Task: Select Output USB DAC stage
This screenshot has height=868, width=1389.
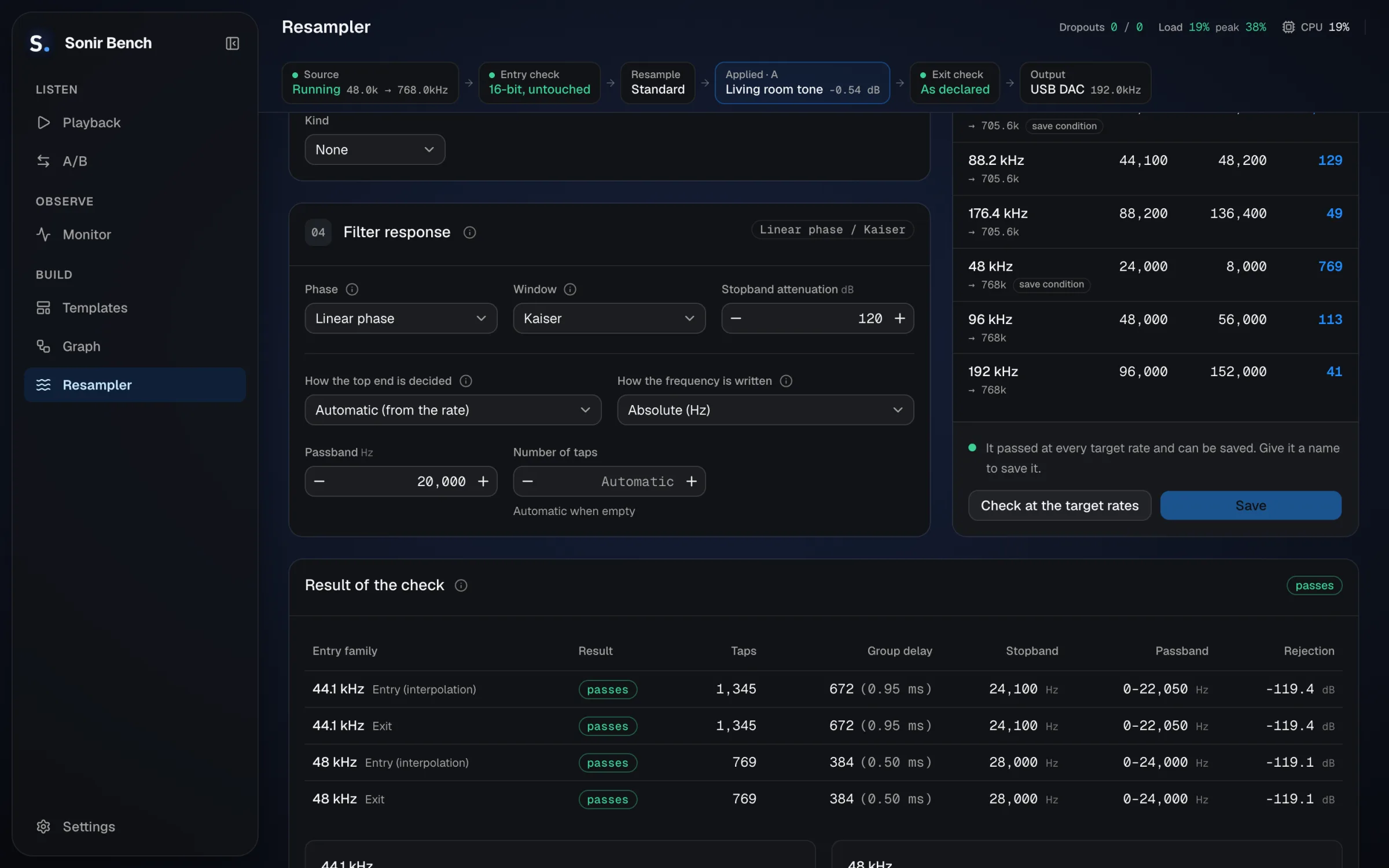Action: [x=1085, y=83]
